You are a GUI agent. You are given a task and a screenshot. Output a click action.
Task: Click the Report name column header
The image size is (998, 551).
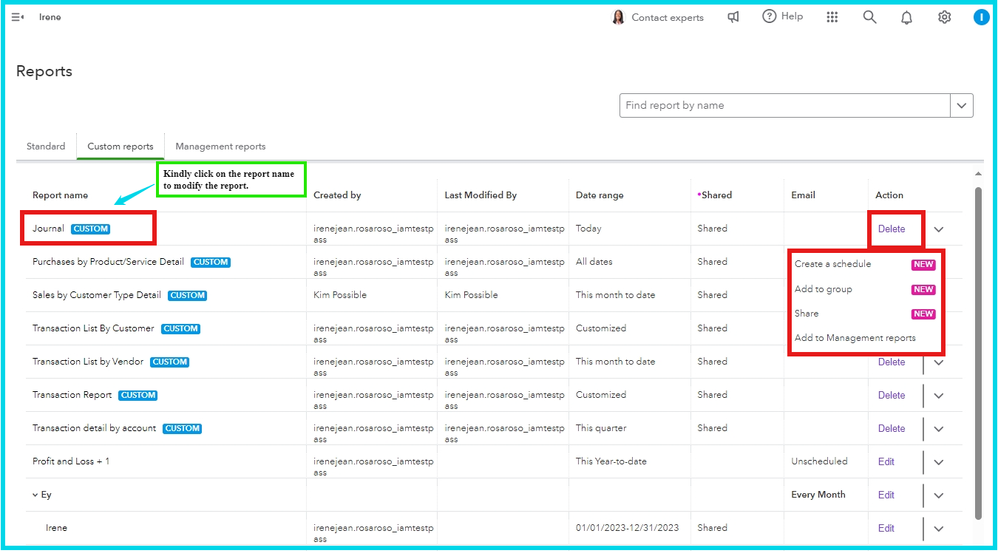pyautogui.click(x=60, y=195)
